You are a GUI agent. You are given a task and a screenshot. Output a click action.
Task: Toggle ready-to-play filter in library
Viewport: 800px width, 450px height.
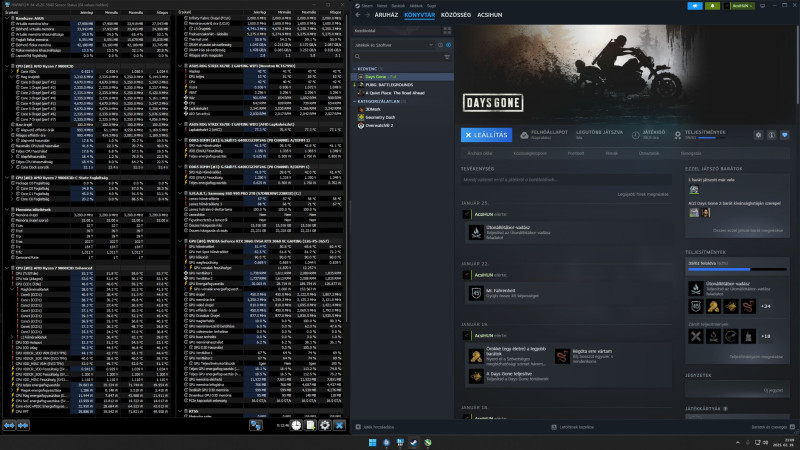(448, 45)
